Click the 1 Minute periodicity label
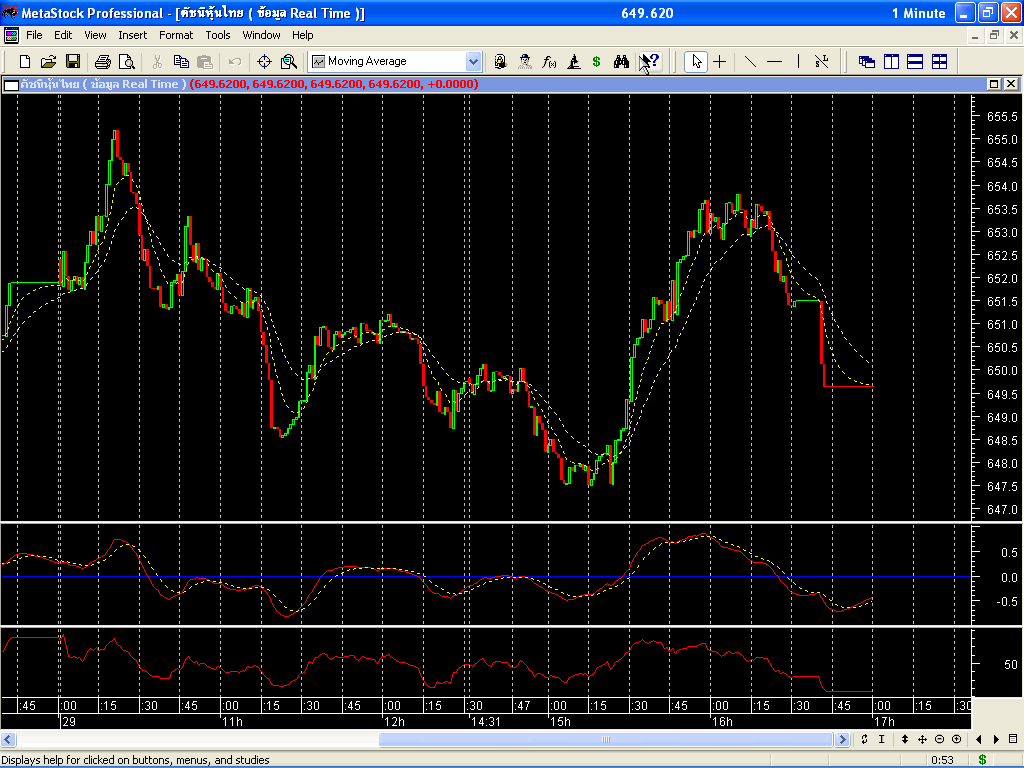 tap(918, 13)
